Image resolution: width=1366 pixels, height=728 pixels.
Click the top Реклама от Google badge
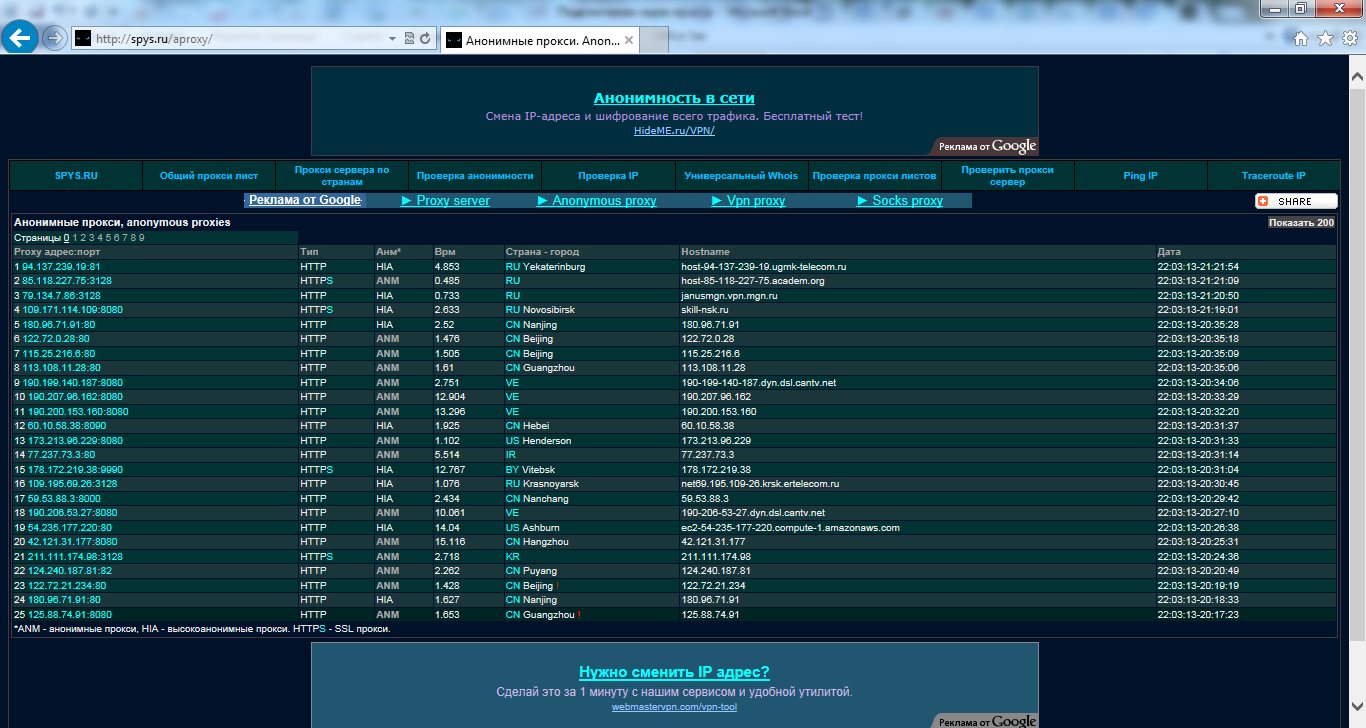986,146
